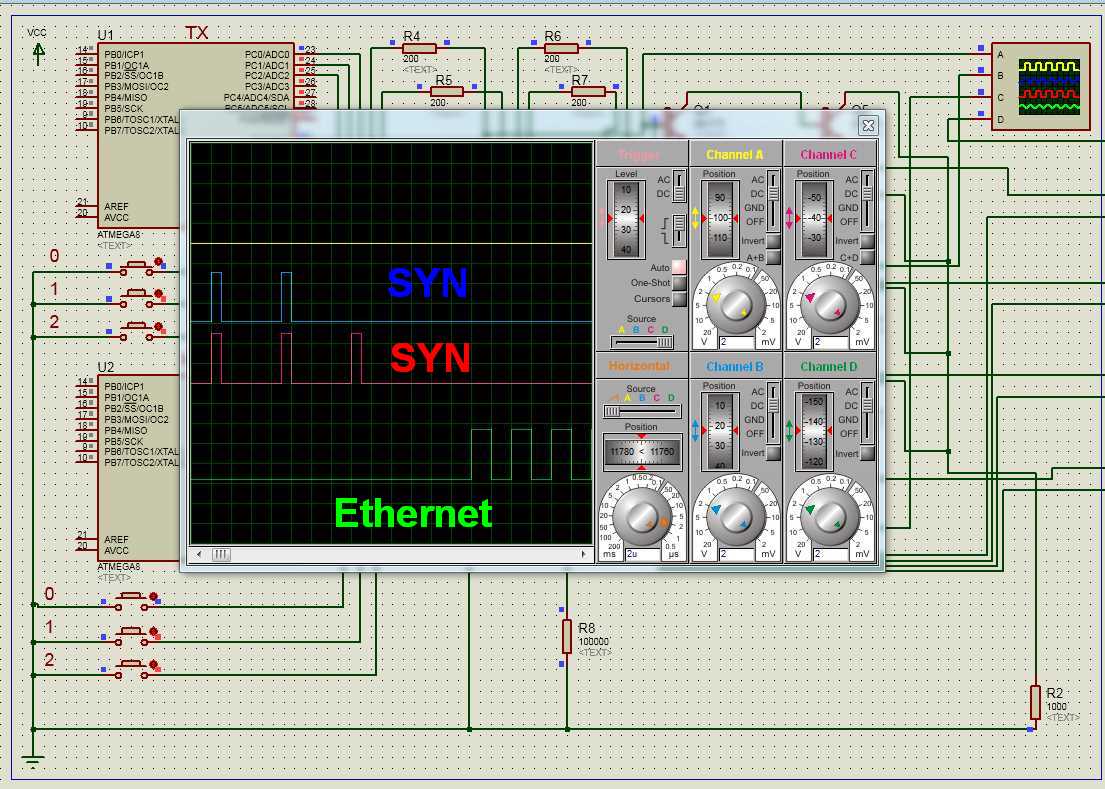
Task: Select the R4 200 ohm resistor
Action: point(419,47)
